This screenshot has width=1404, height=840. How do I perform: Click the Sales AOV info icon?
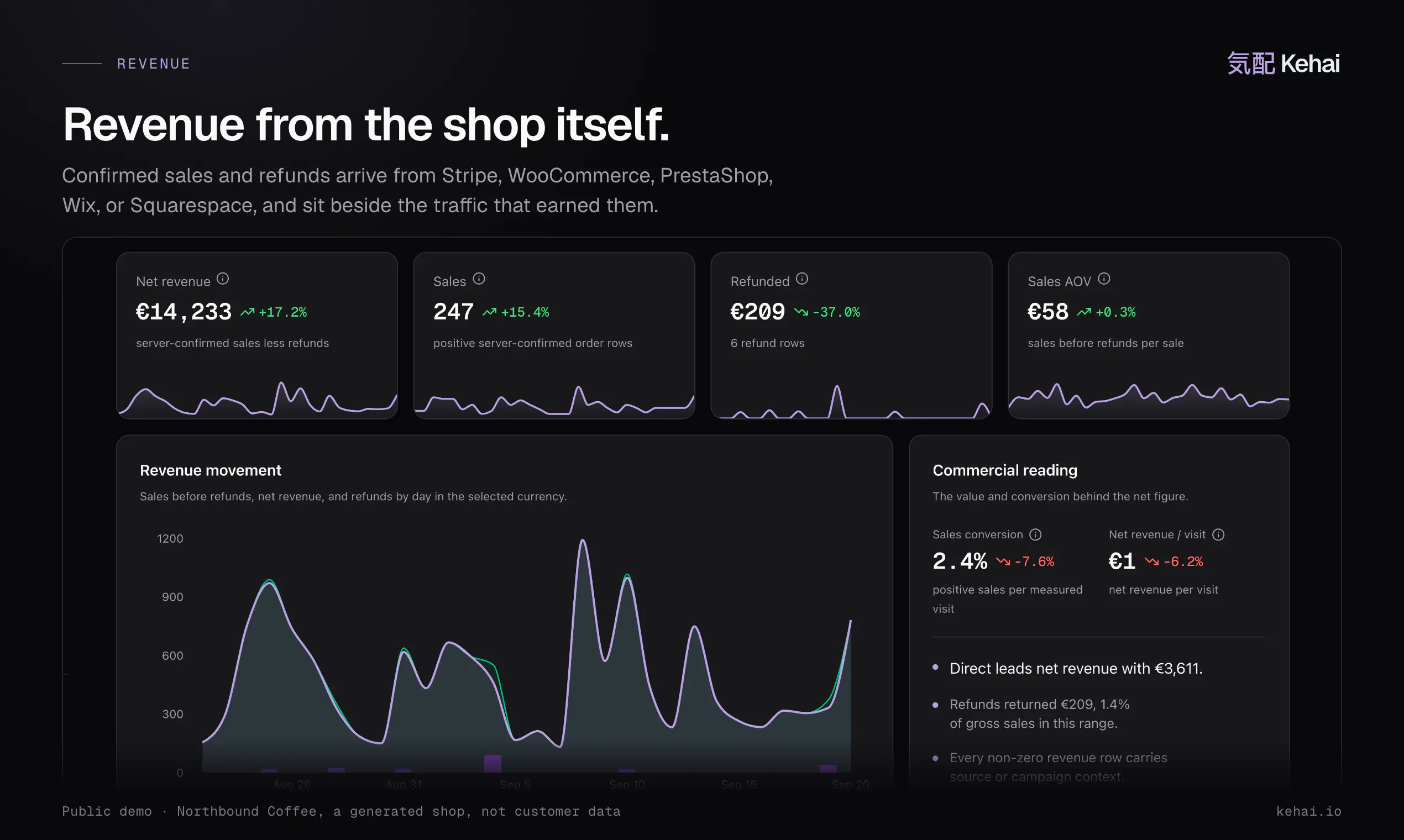(x=1103, y=279)
